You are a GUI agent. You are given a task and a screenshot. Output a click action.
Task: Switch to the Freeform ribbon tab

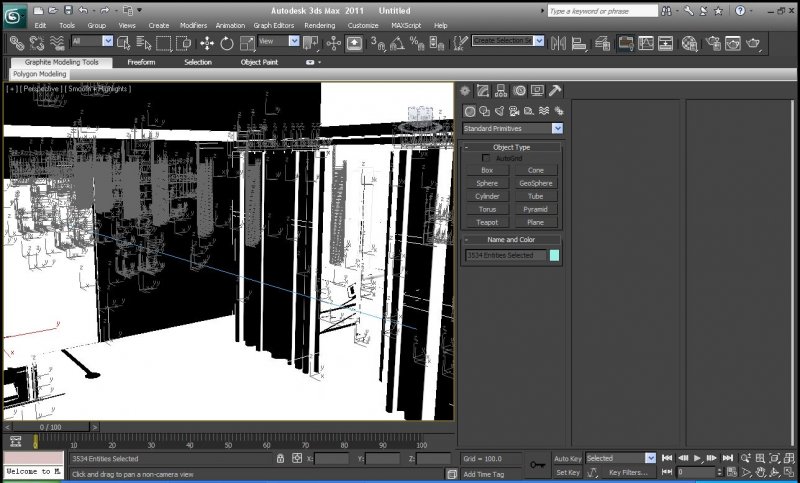(x=141, y=62)
